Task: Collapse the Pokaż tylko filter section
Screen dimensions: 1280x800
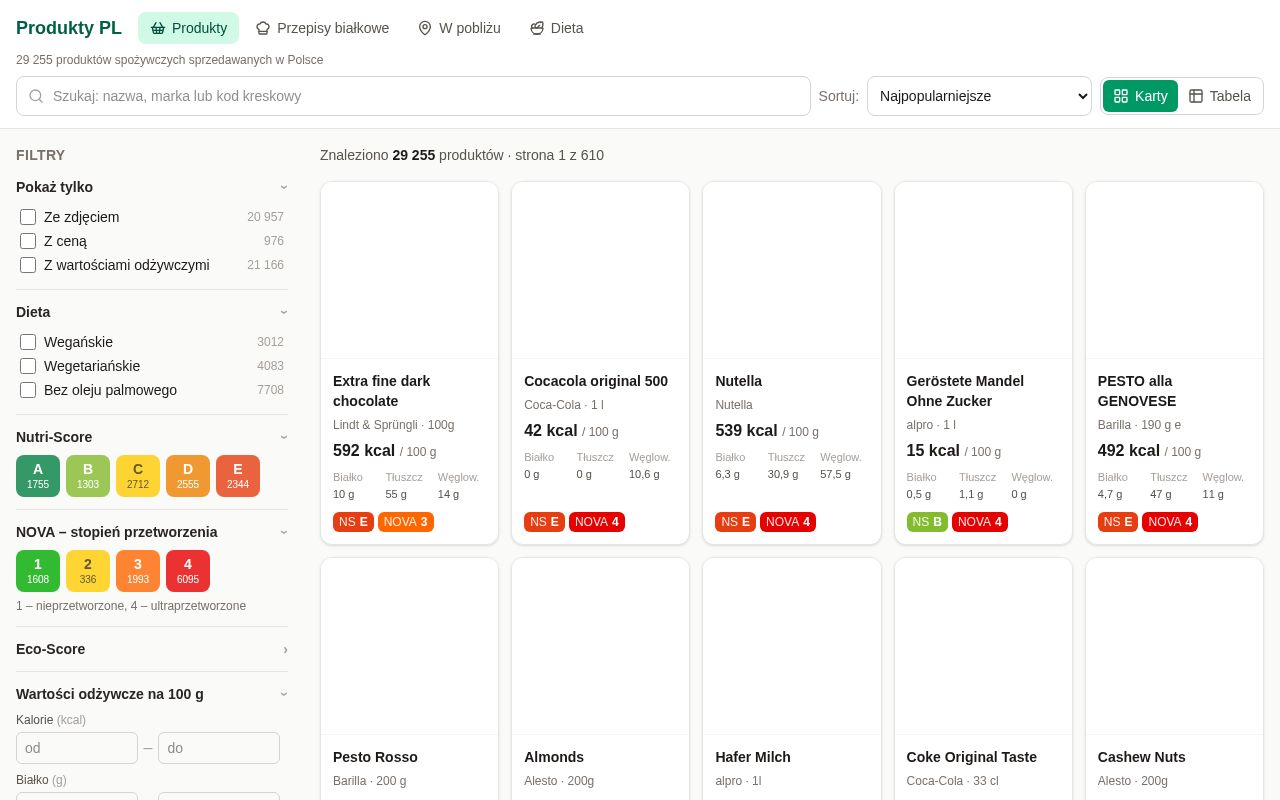Action: click(x=152, y=187)
